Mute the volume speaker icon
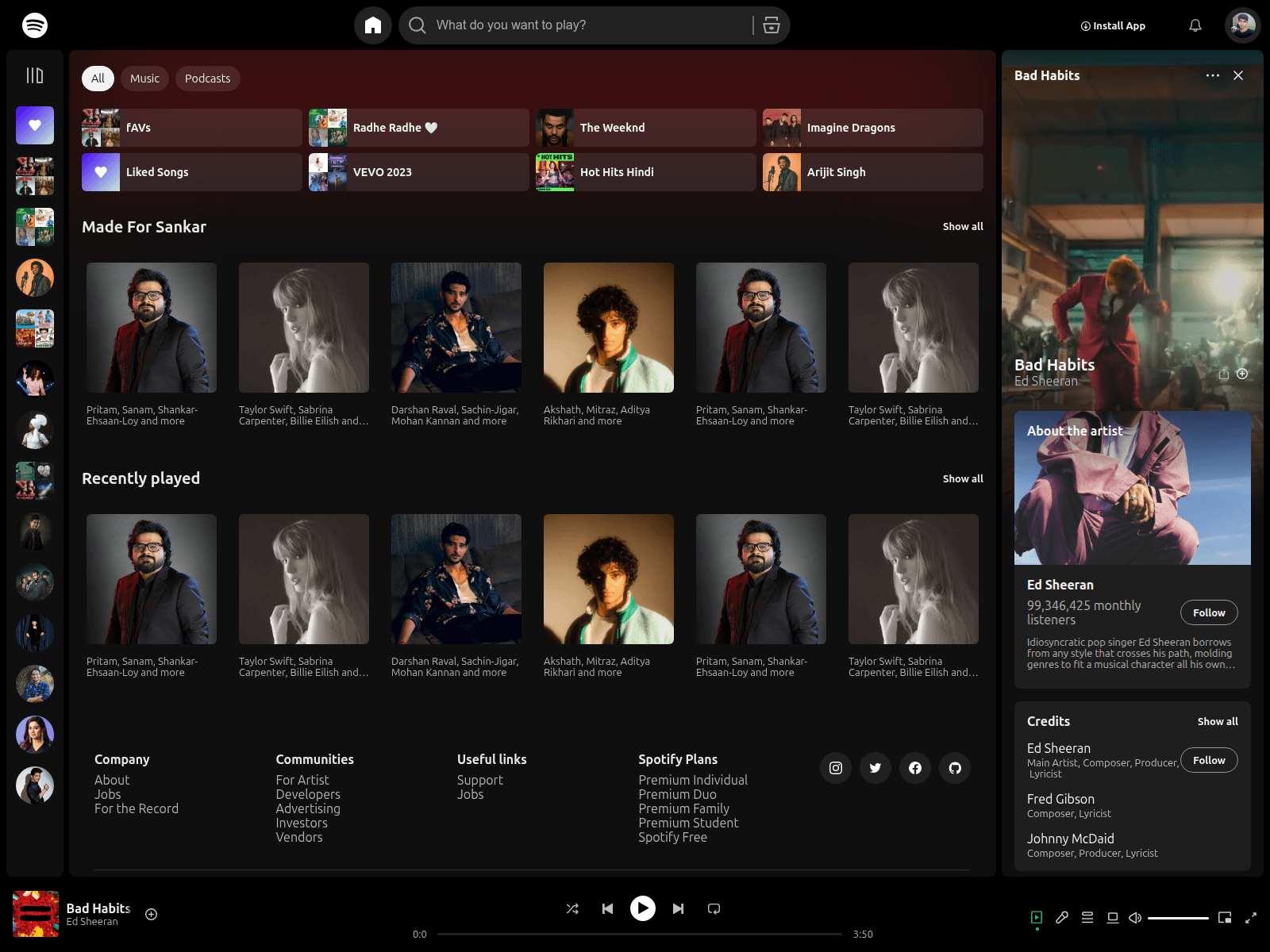Screen dimensions: 1270x952 tap(1135, 918)
